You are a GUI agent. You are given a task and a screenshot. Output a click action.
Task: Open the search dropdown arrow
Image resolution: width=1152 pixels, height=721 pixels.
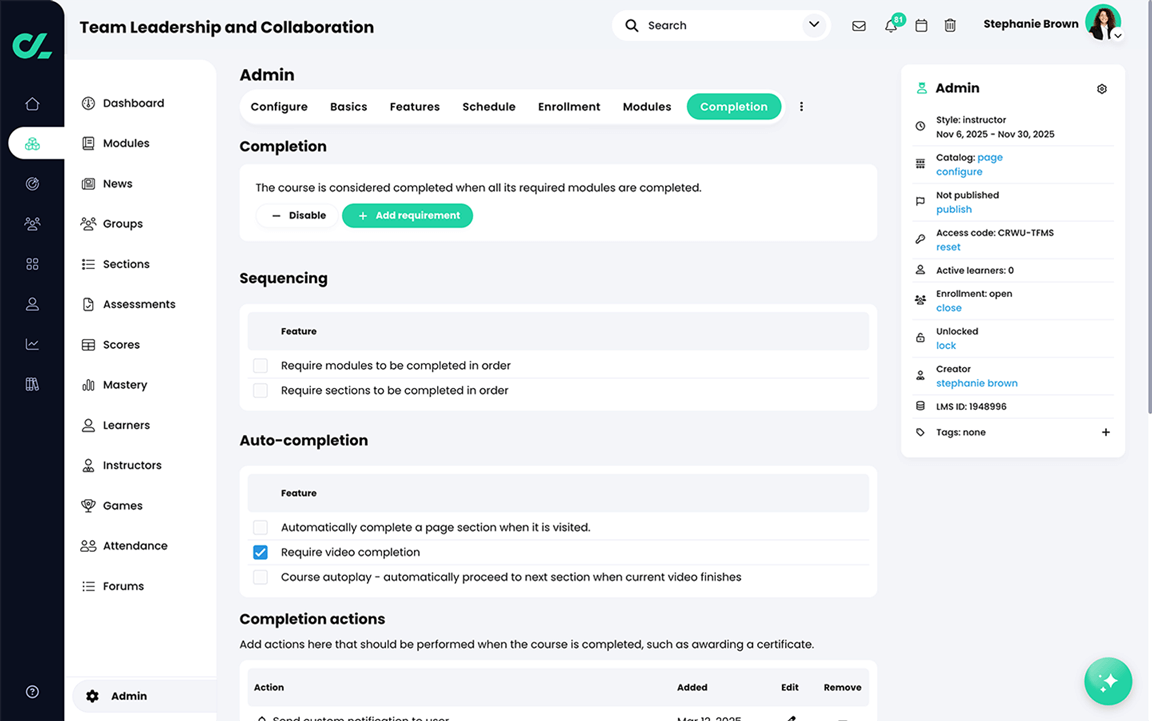tap(813, 24)
